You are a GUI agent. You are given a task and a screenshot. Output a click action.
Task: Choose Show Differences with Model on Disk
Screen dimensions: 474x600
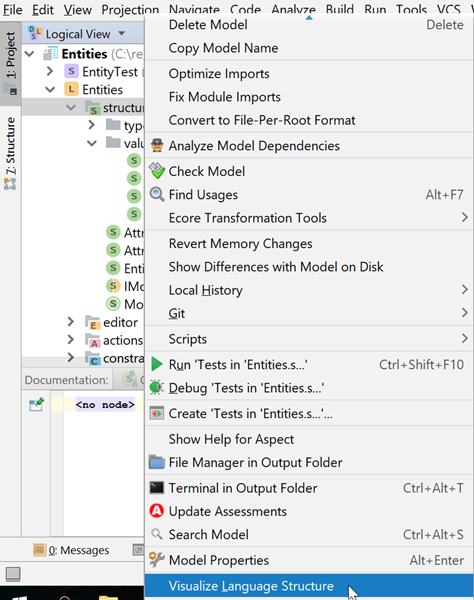[x=309, y=267]
